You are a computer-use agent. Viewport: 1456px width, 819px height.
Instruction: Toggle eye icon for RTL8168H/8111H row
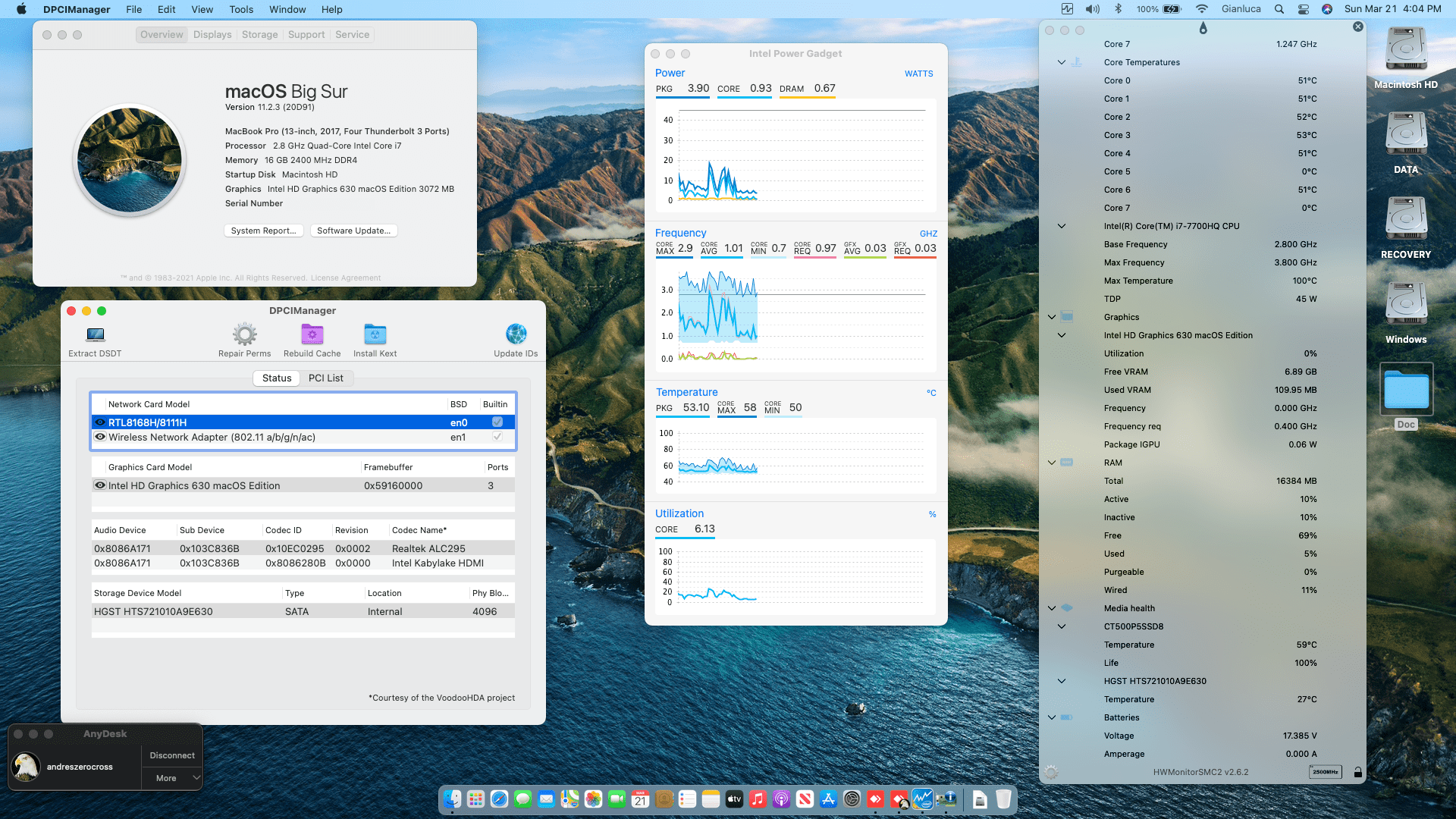[99, 422]
